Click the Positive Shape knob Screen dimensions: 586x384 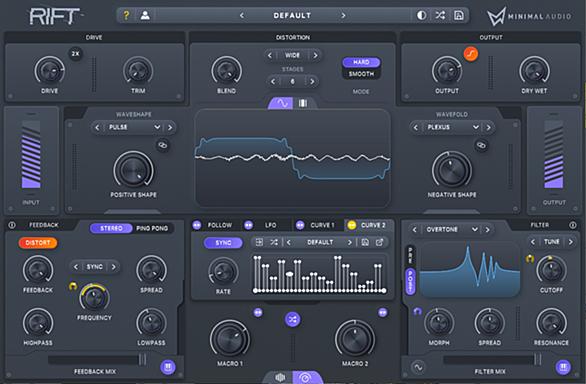click(133, 170)
